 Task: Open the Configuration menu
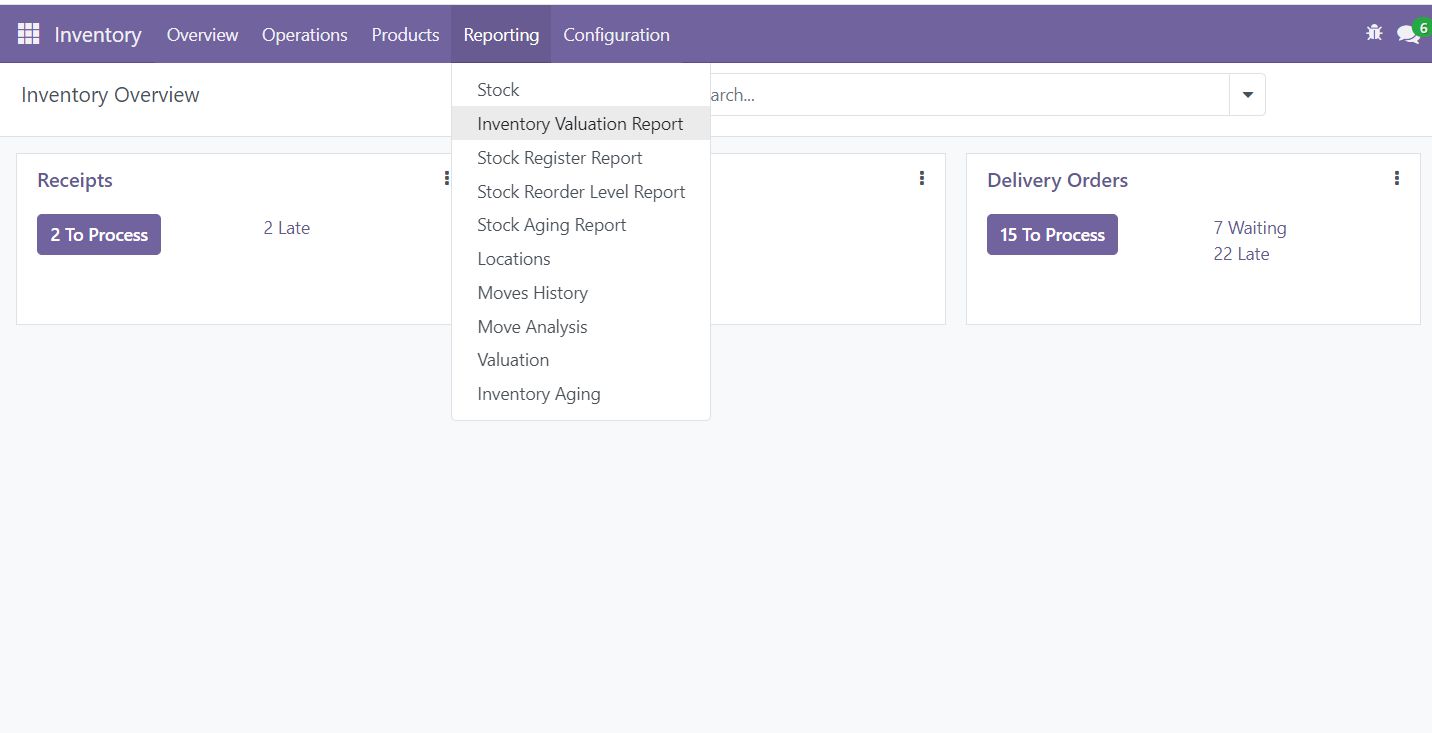pyautogui.click(x=616, y=35)
